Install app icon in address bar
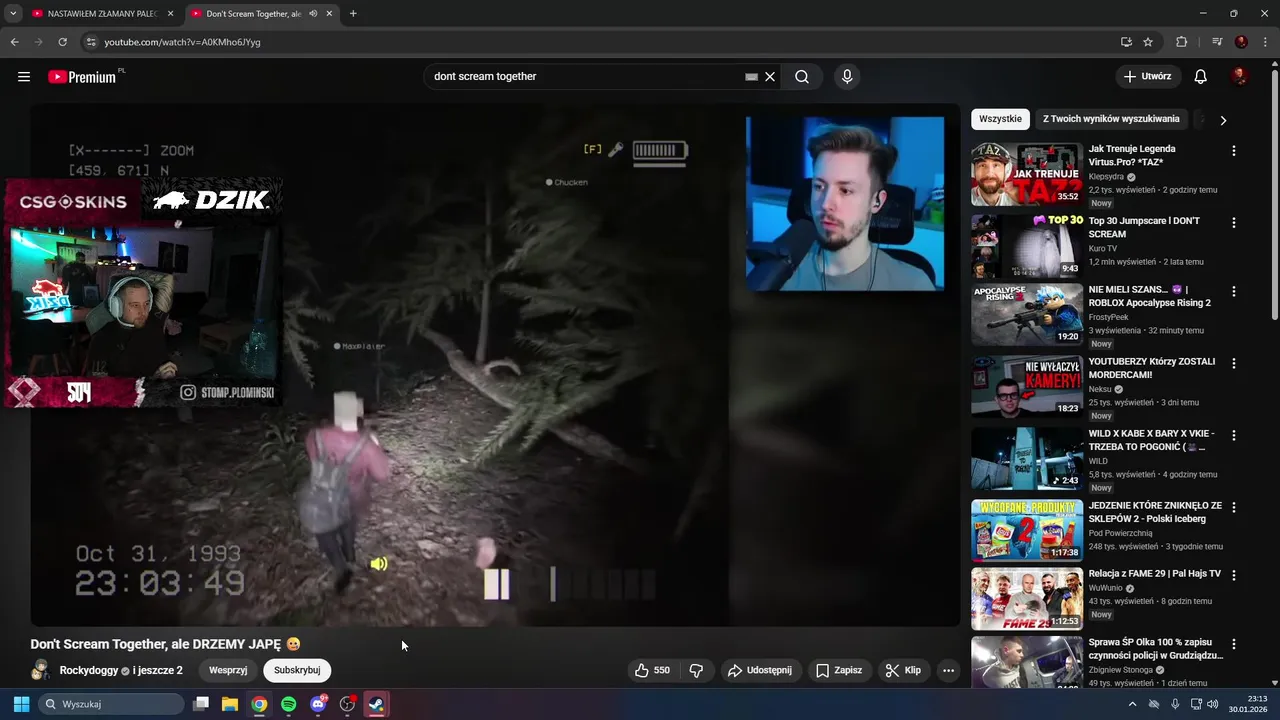Image resolution: width=1280 pixels, height=720 pixels. [x=1126, y=42]
